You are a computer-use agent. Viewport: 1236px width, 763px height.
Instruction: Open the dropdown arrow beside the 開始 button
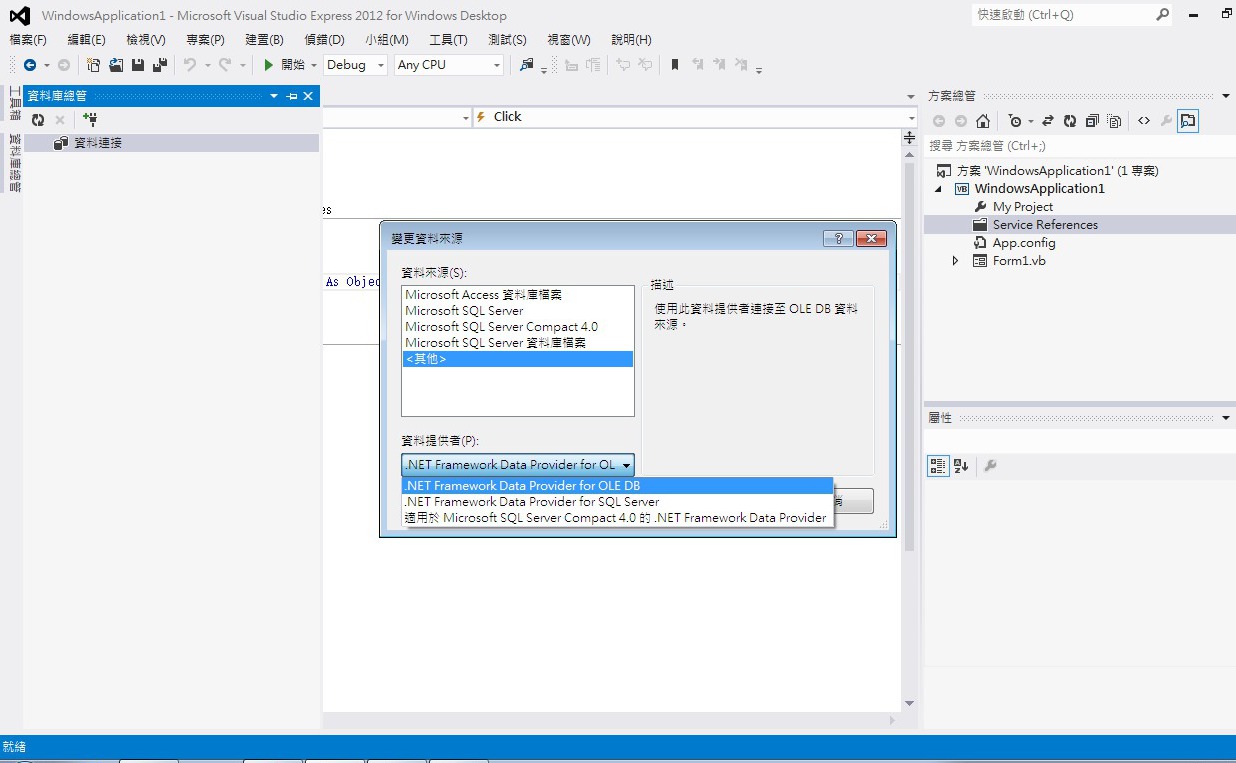pyautogui.click(x=313, y=65)
